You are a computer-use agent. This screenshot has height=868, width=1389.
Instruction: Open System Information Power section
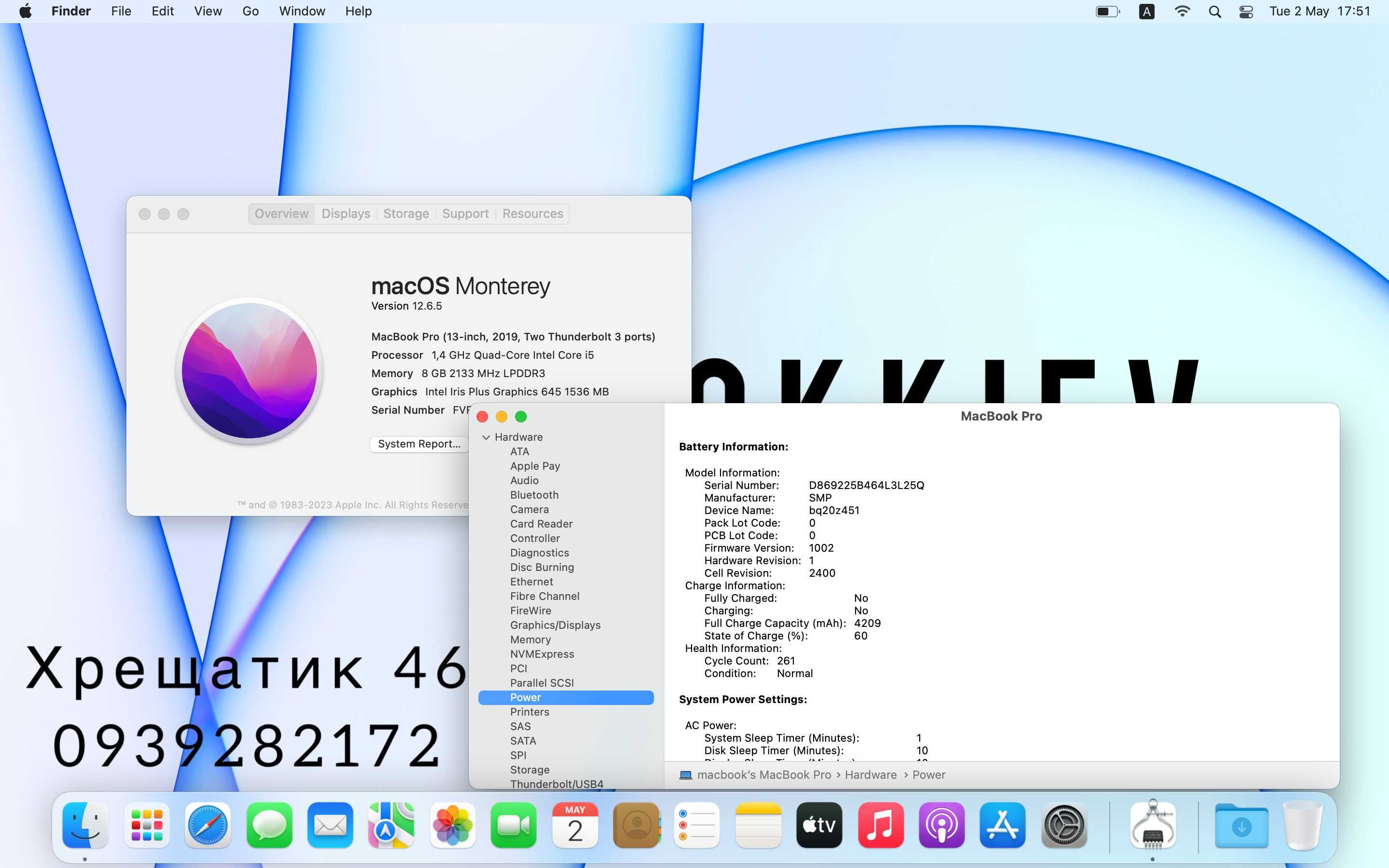click(523, 697)
